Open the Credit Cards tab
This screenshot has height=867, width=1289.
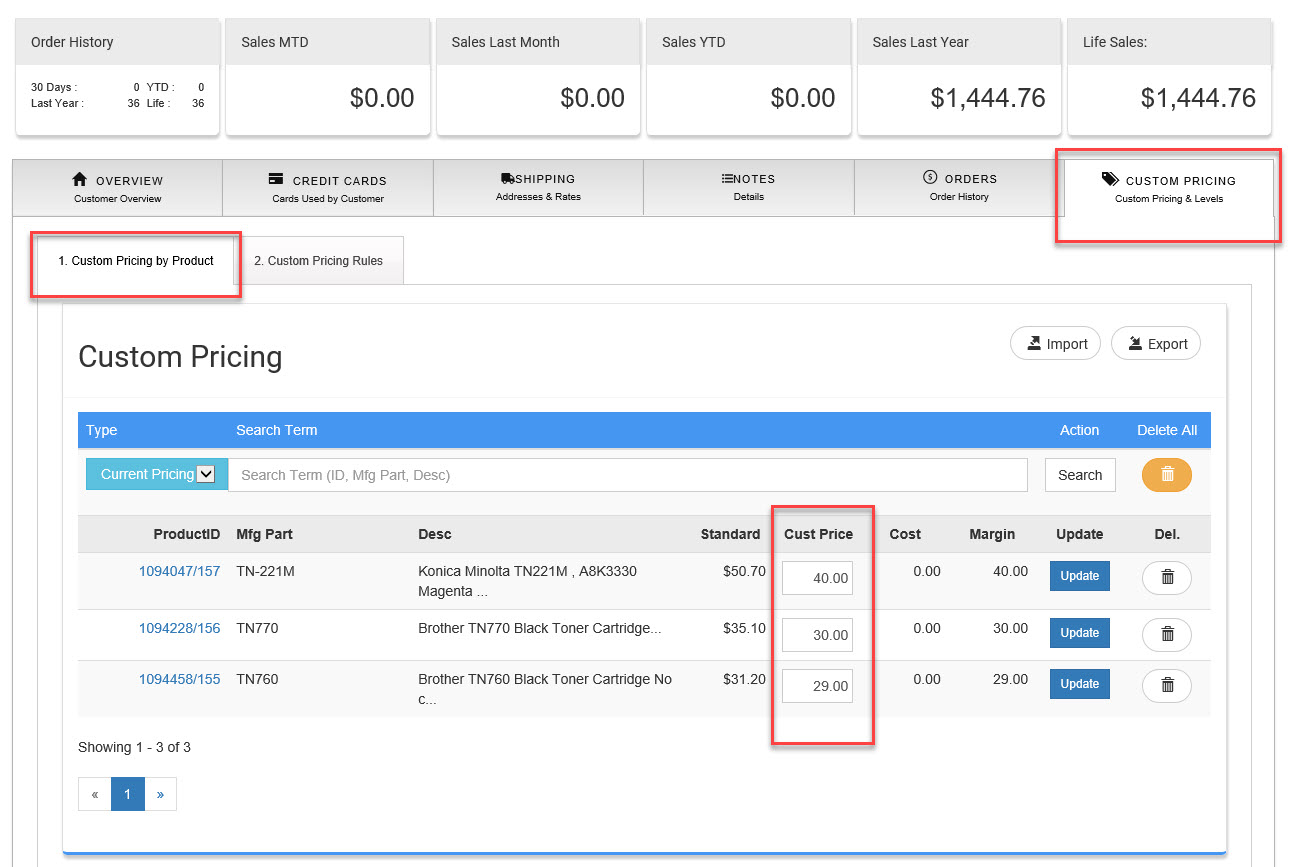[x=328, y=188]
